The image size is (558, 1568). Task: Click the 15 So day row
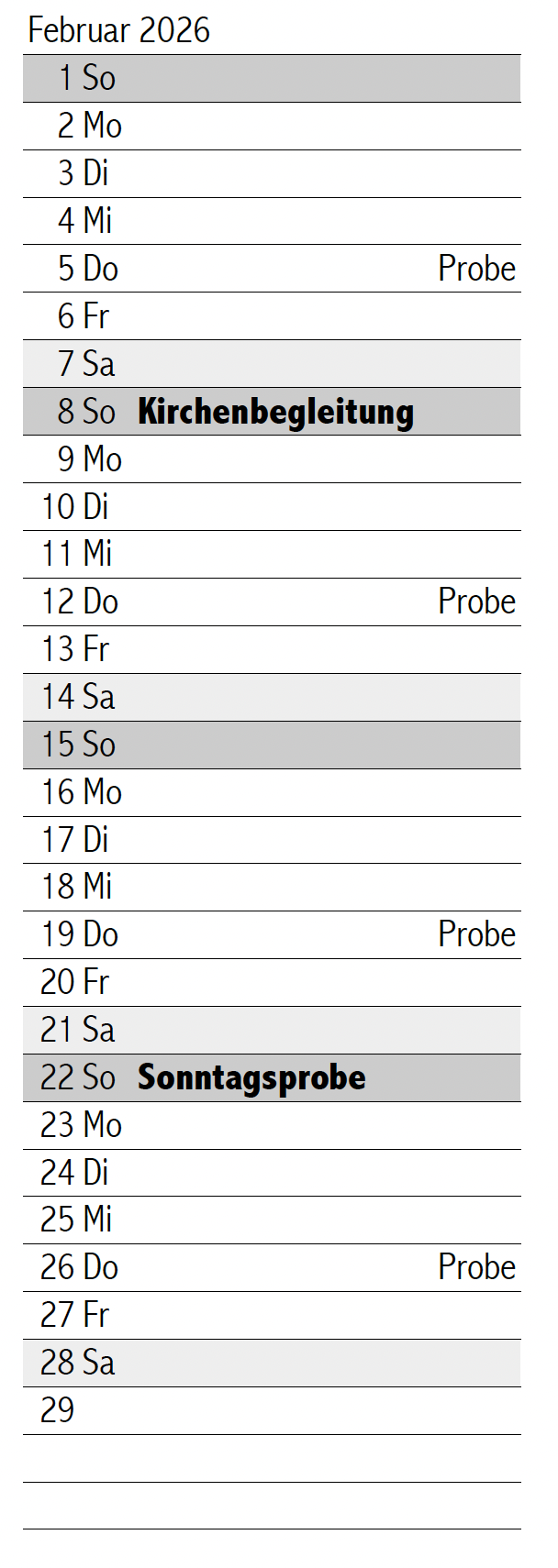pos(272,745)
